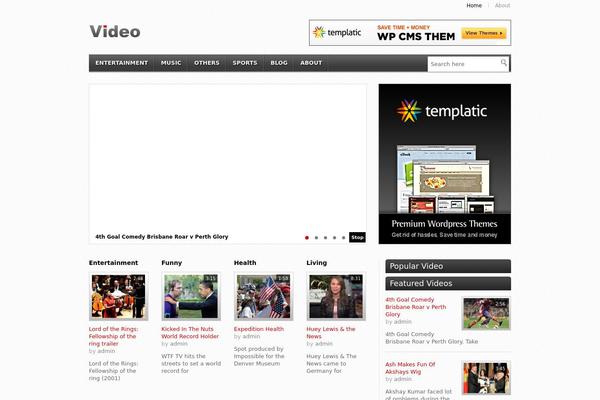
Task: Open Huey Lewis video thumbnail
Action: tap(336, 297)
